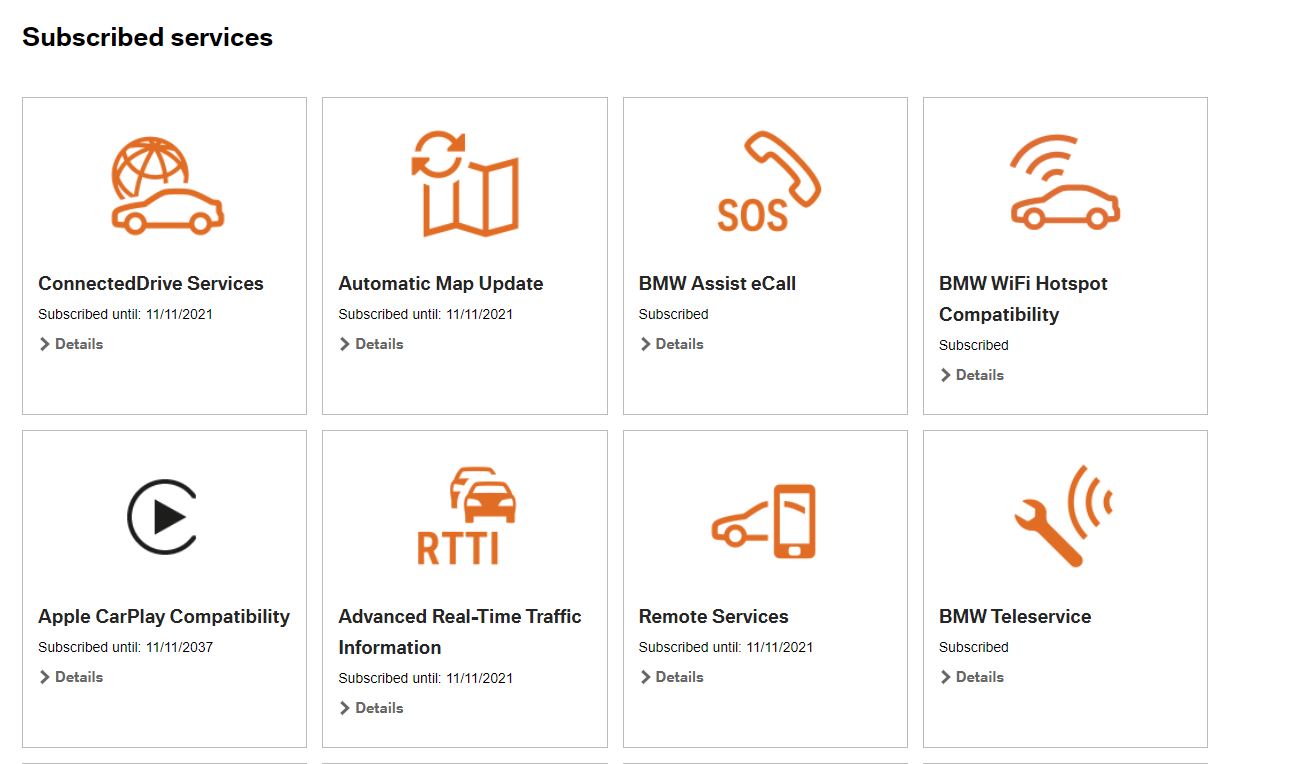The image size is (1291, 764).
Task: Click Automatic Map Update's subscription date text
Action: click(425, 314)
